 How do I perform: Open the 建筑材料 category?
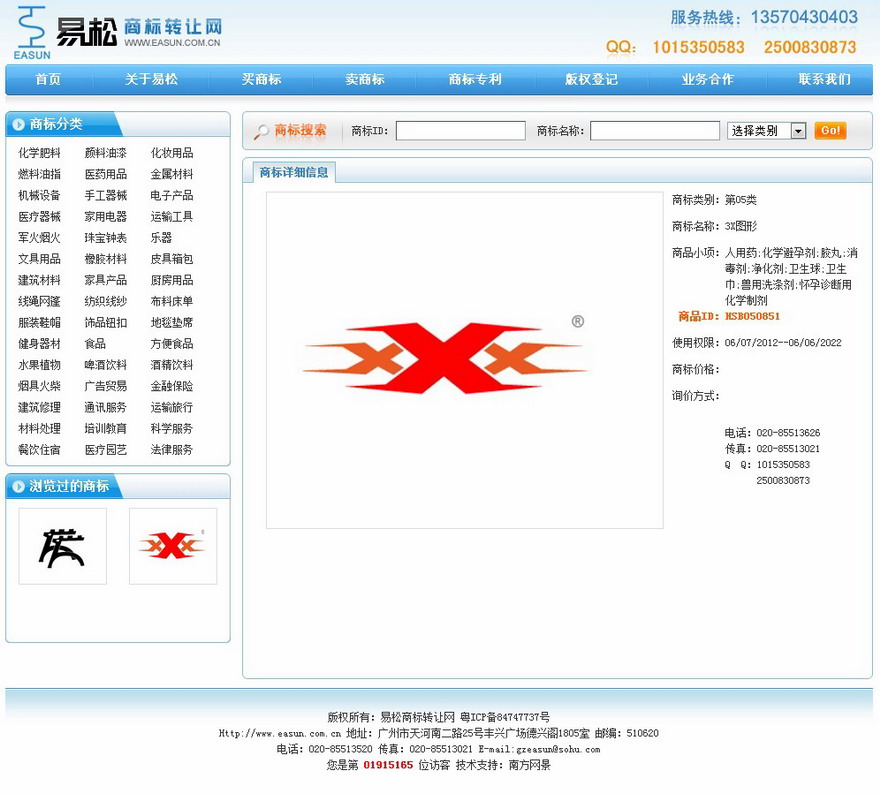(39, 280)
